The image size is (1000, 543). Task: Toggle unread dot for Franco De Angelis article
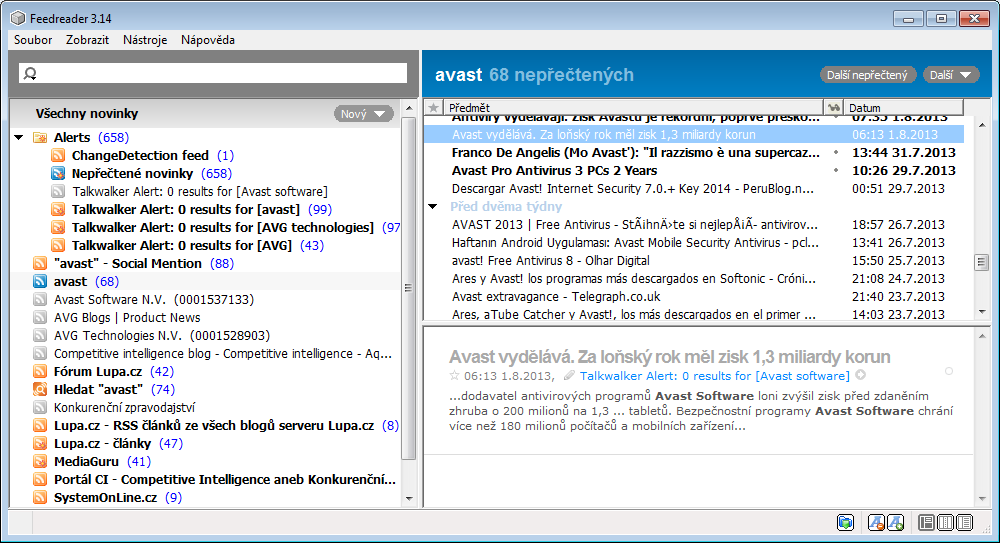(835, 152)
